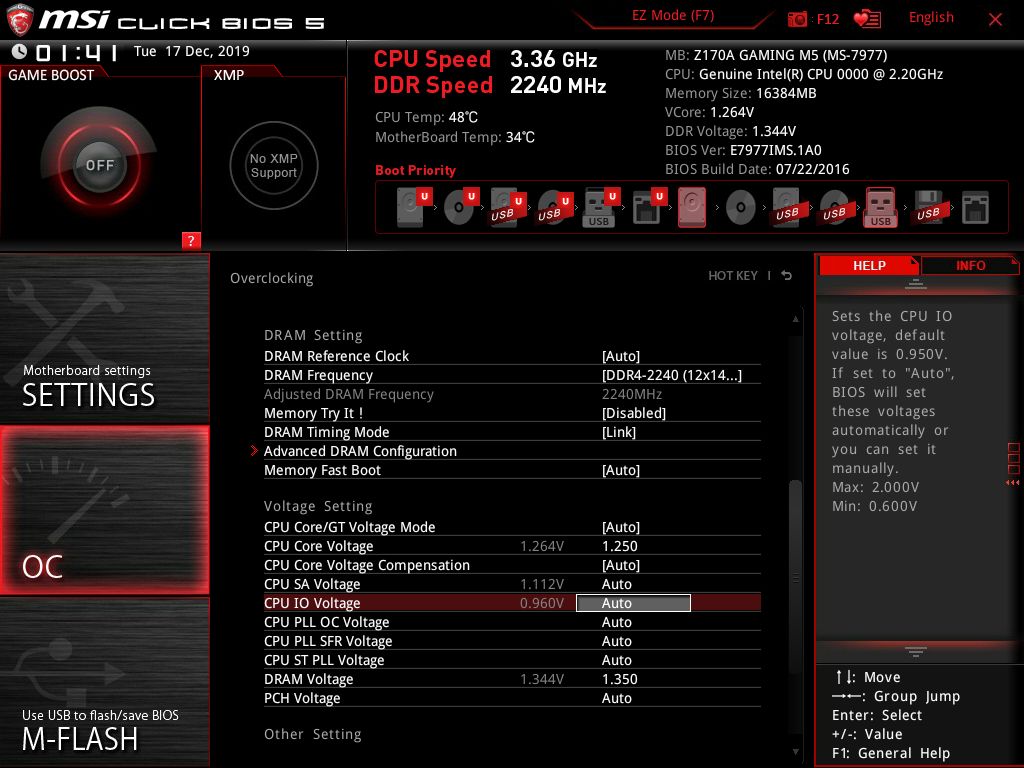Click the BIOS Ver E7977IMS.1A0 text
The width and height of the screenshot is (1024, 768).
743,150
